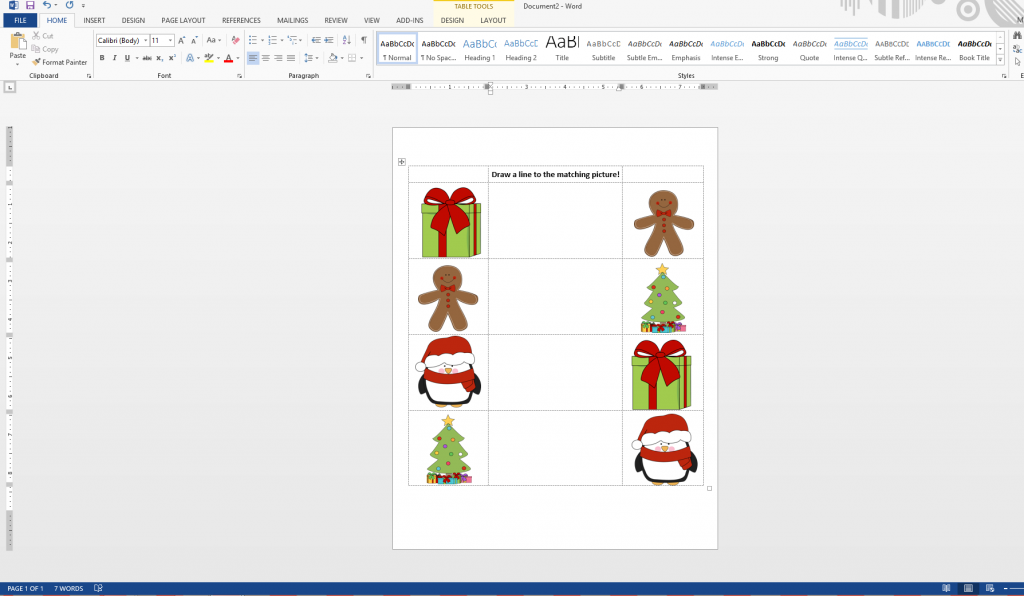Apply the Book Title style

tap(974, 49)
